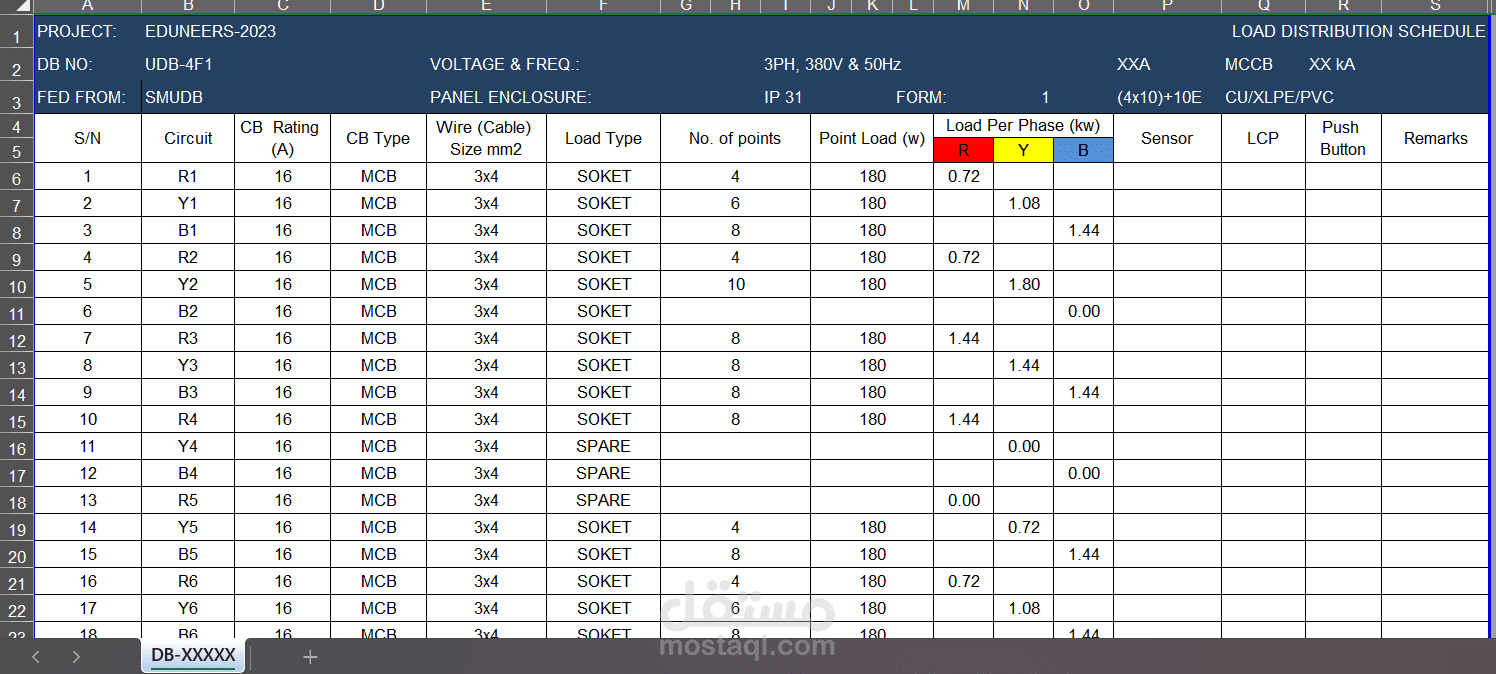The width and height of the screenshot is (1496, 674).
Task: Select the red R phase header cell
Action: (x=963, y=151)
